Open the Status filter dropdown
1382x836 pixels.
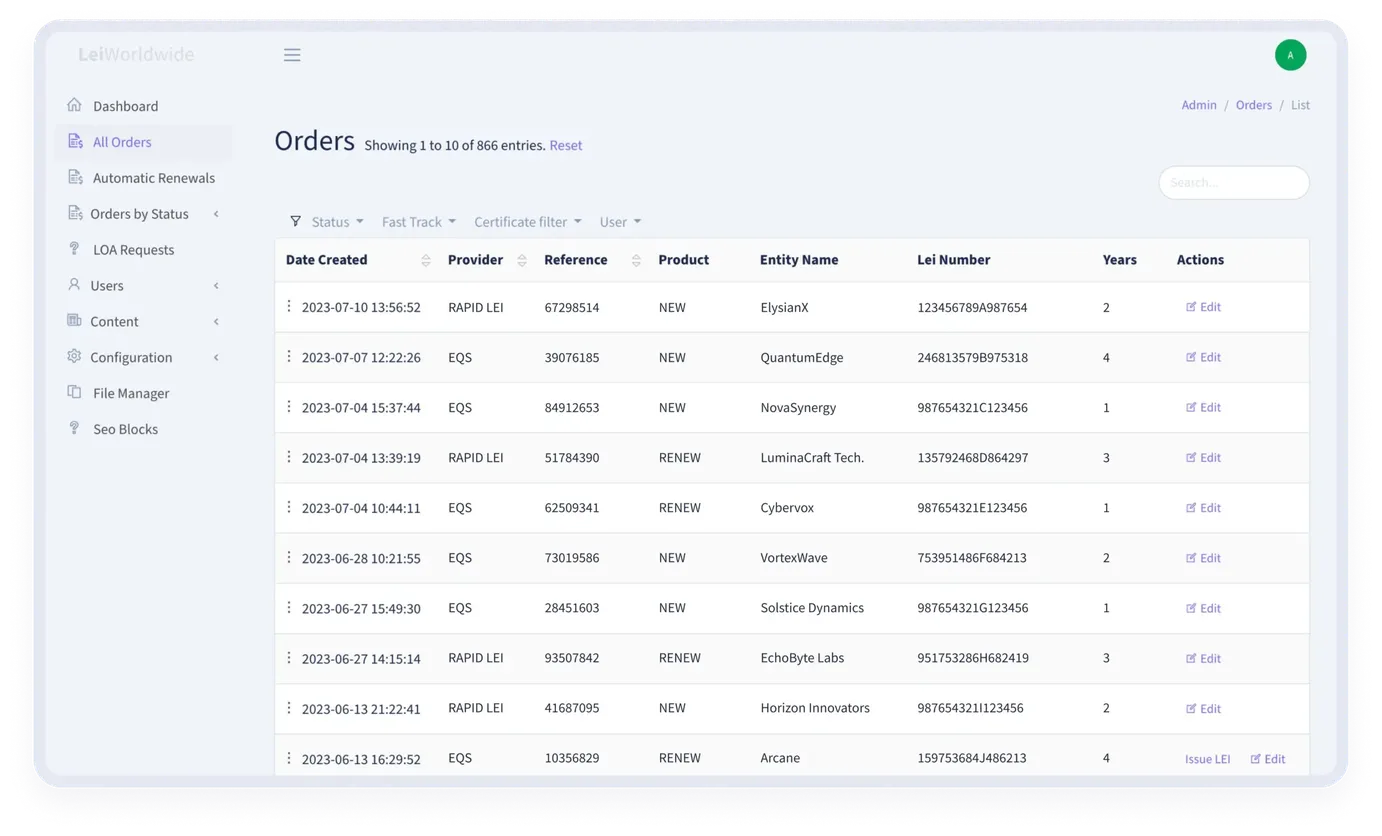point(337,222)
